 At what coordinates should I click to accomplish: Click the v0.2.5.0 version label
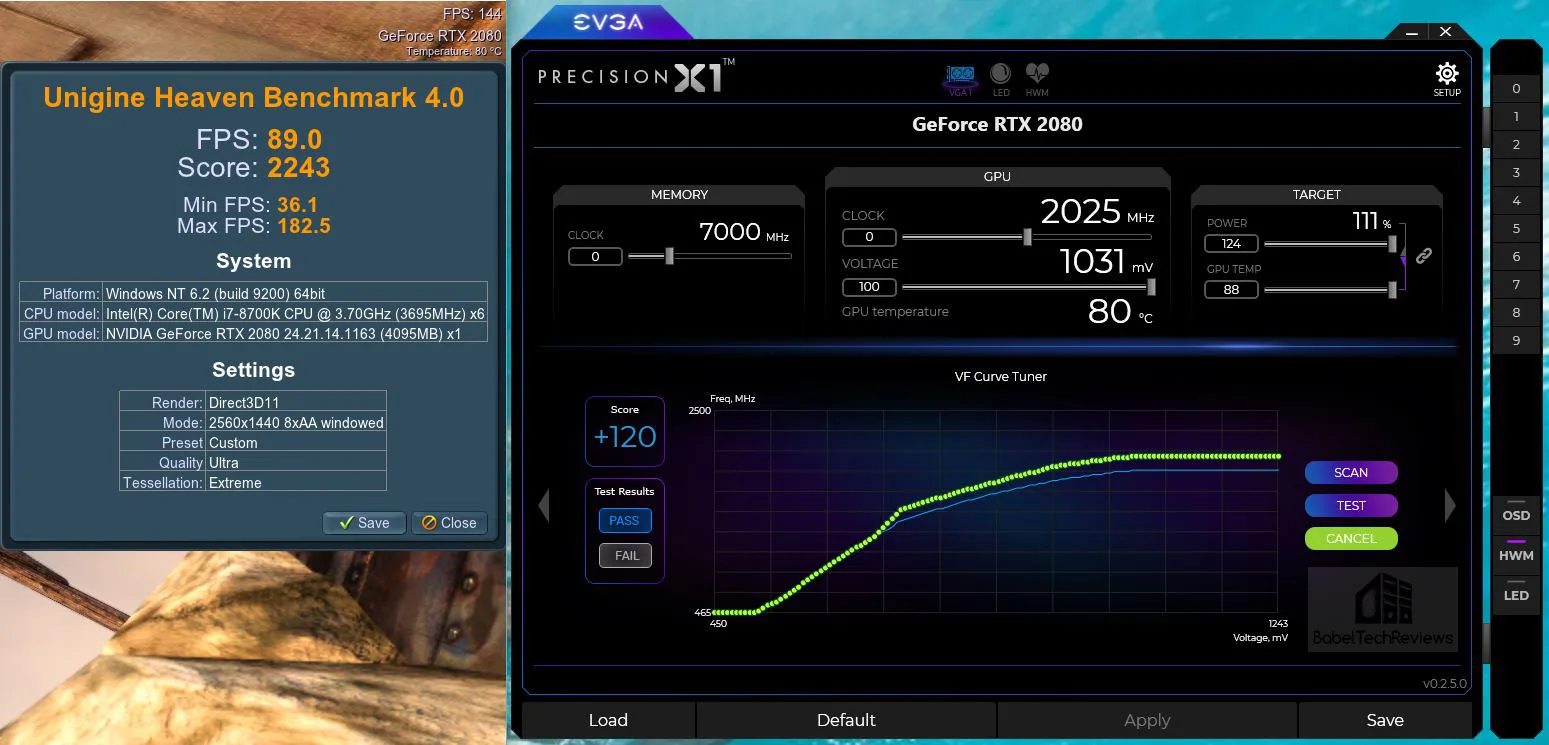[1444, 683]
